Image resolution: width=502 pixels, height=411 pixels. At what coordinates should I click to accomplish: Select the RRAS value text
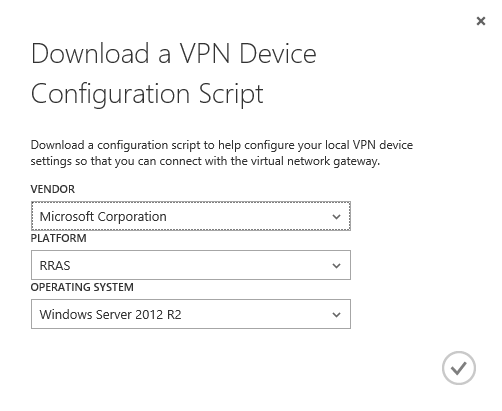pos(55,266)
